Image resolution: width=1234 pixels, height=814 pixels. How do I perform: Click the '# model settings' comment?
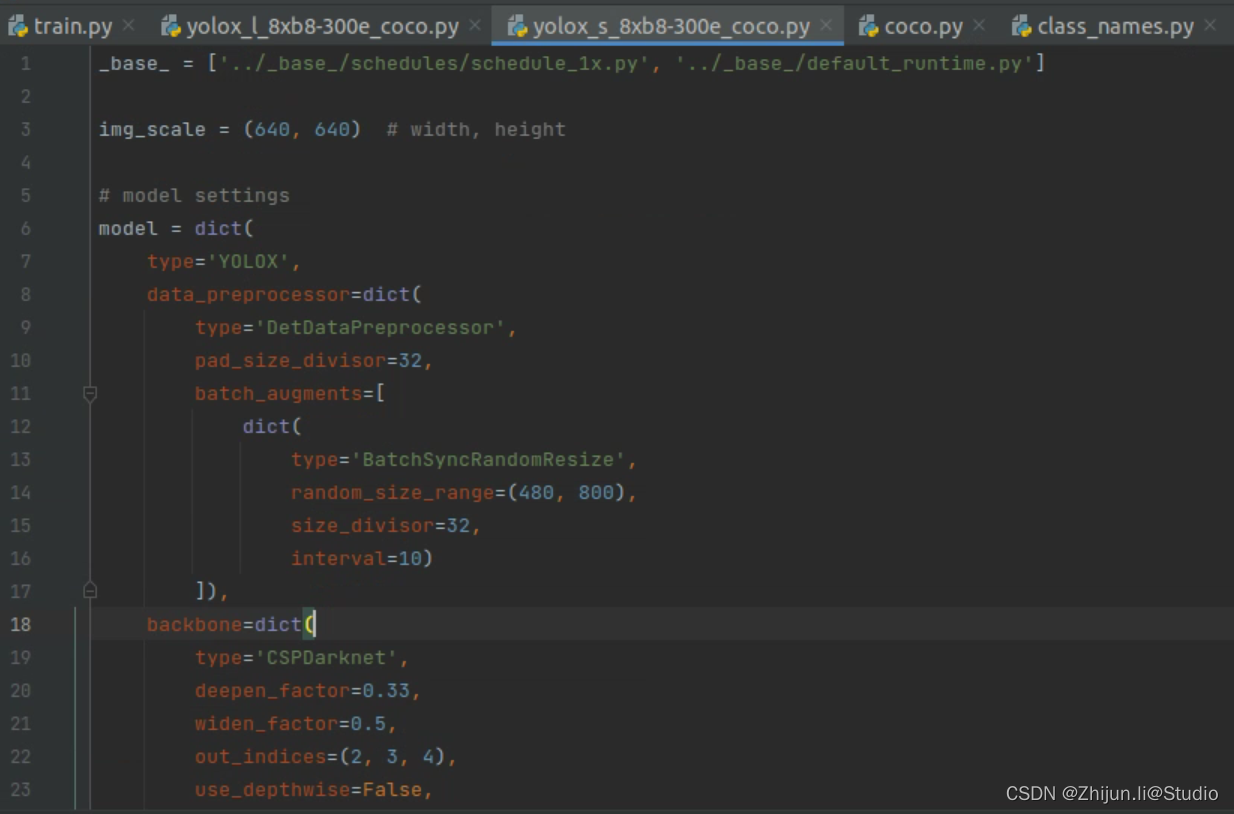(x=194, y=196)
